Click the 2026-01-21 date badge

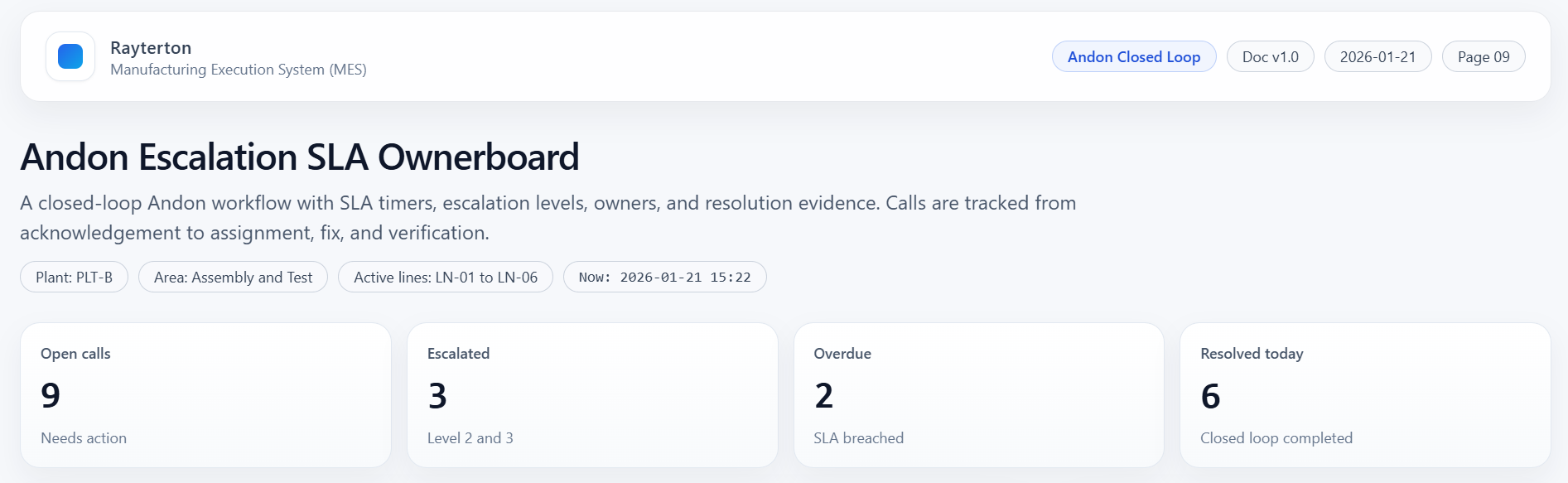pyautogui.click(x=1377, y=57)
